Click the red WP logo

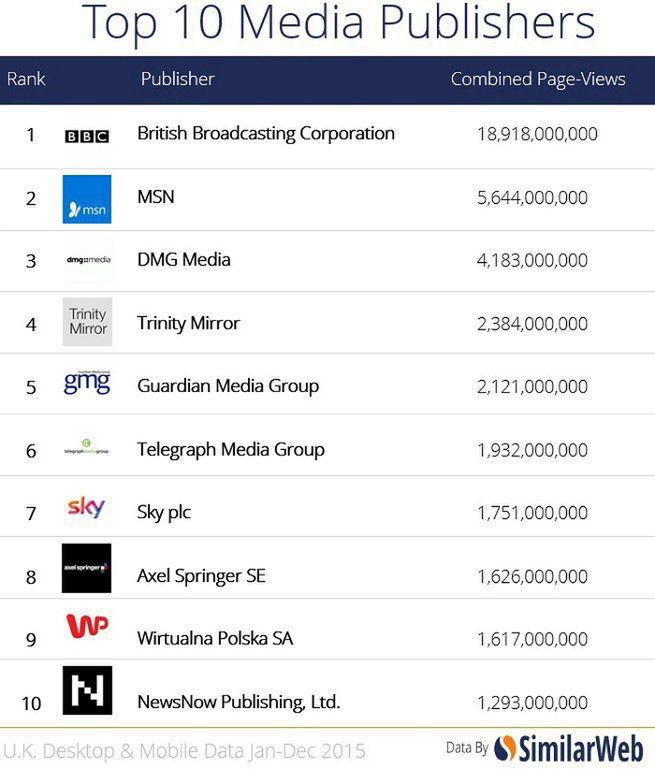(86, 628)
